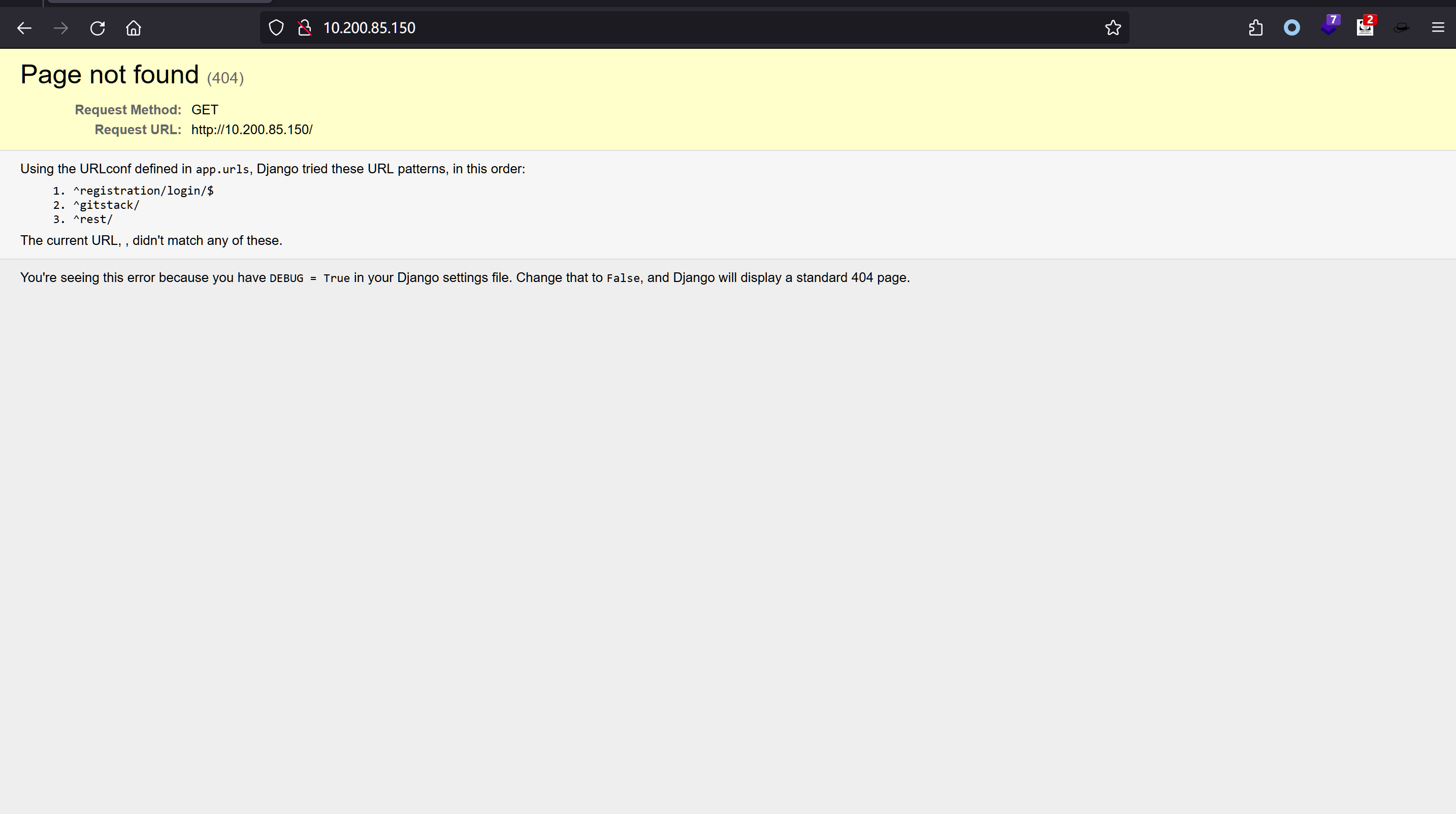Select the False code text
The width and height of the screenshot is (1456, 814).
click(623, 278)
